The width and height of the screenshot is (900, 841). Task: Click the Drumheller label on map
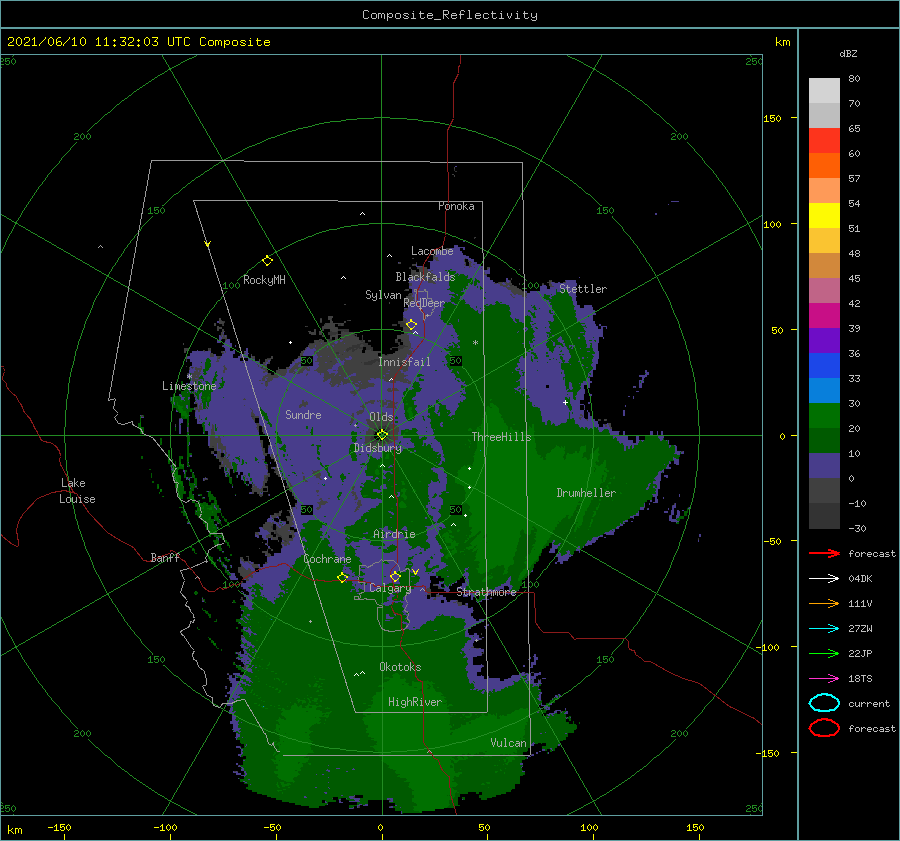click(586, 493)
